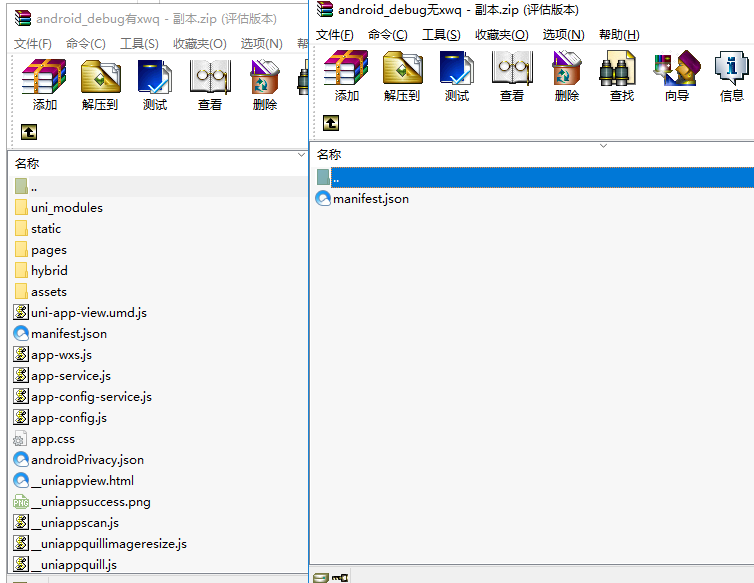Click Test icon in right WinRAR window
This screenshot has width=754, height=583.
pos(457,76)
